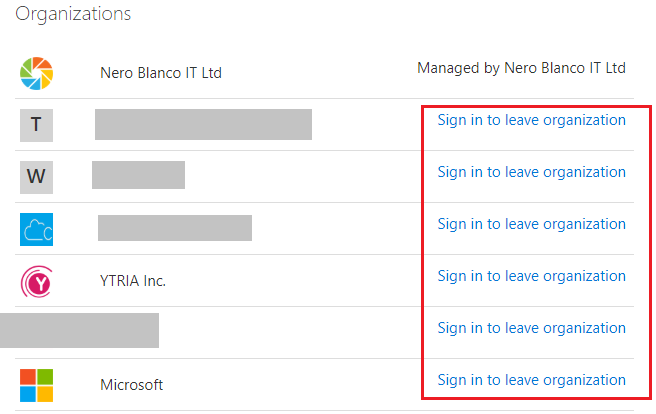Viewport: 656px width, 414px height.
Task: Select the Nero Blanco IT Ltd organization name
Action: [x=161, y=73]
